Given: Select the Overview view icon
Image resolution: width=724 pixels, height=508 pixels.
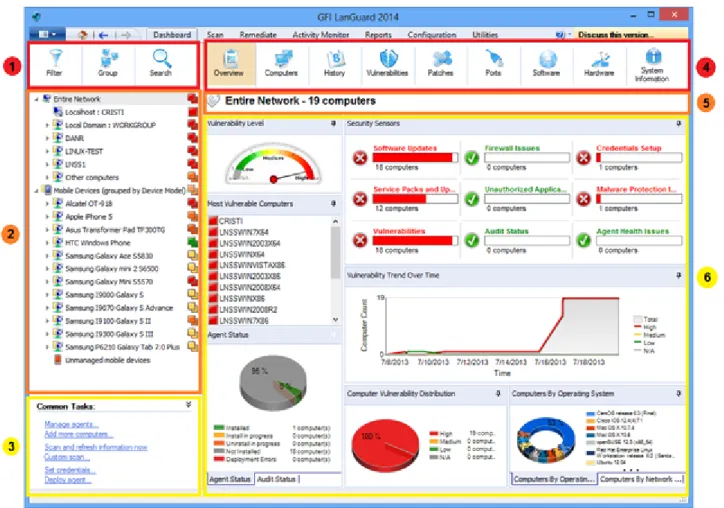Looking at the screenshot, I should coord(229,63).
